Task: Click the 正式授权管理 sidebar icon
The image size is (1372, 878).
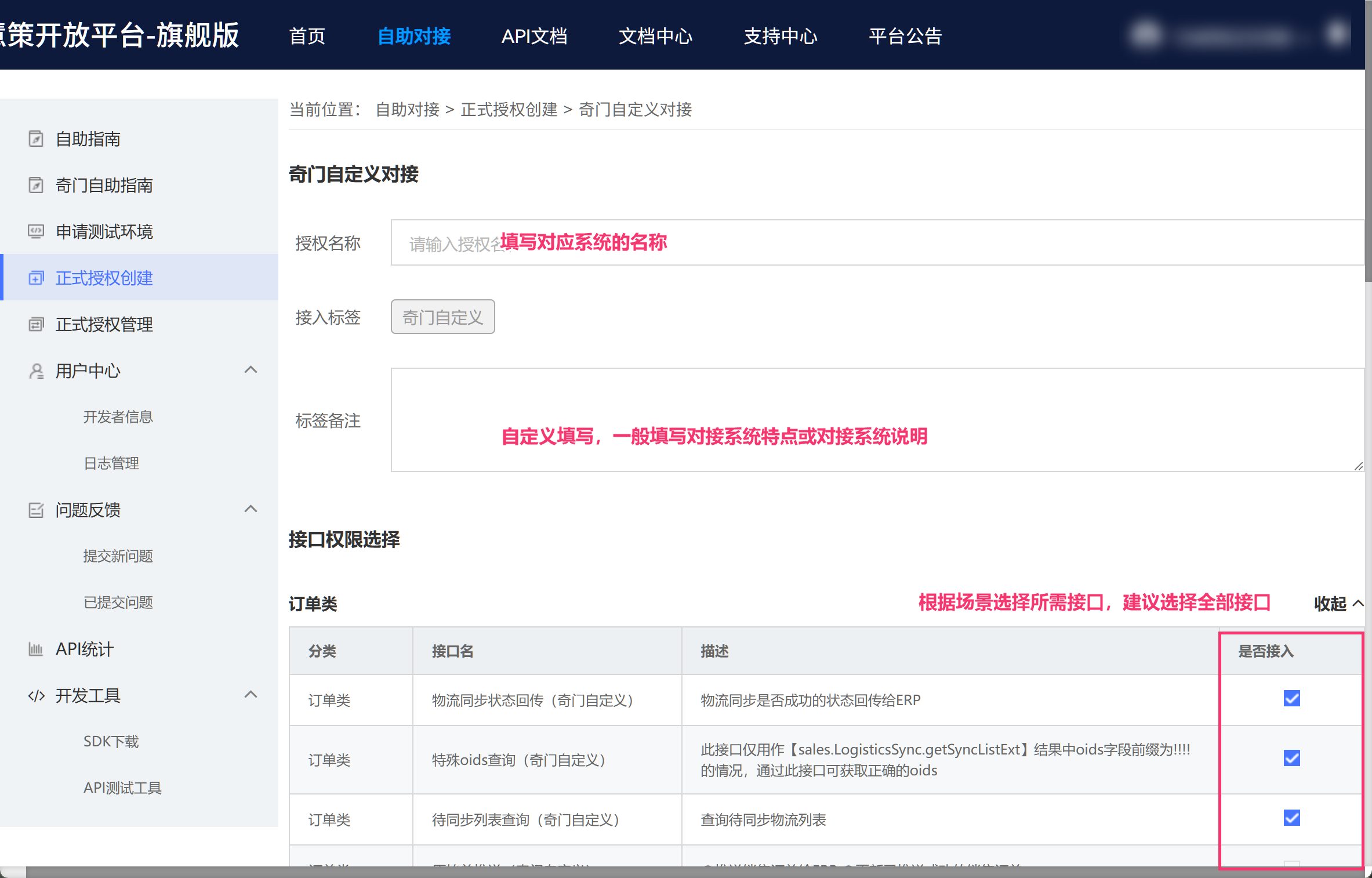Action: click(x=36, y=324)
